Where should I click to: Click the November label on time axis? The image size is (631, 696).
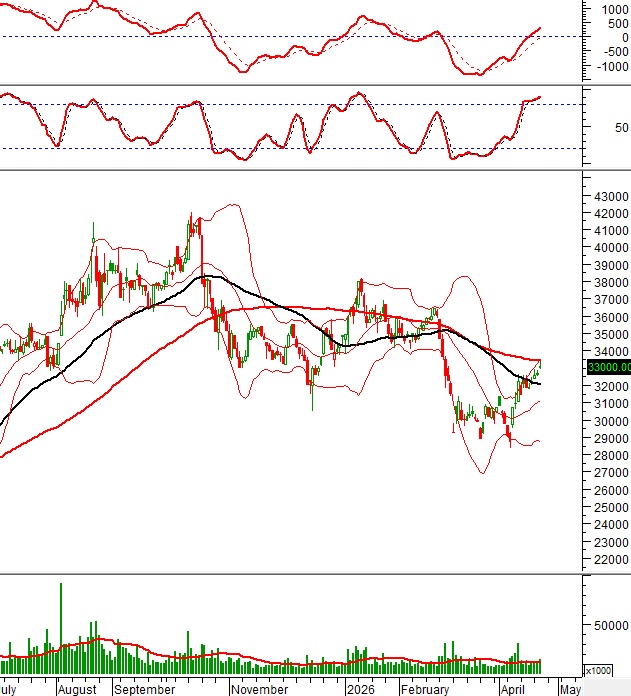click(260, 689)
